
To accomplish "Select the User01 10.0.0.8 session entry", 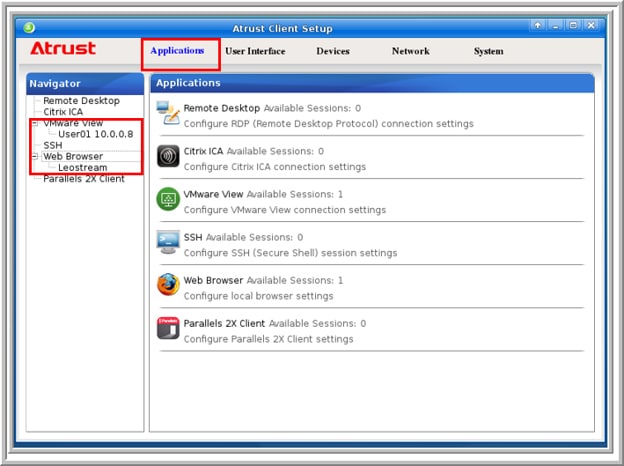I will click(96, 134).
